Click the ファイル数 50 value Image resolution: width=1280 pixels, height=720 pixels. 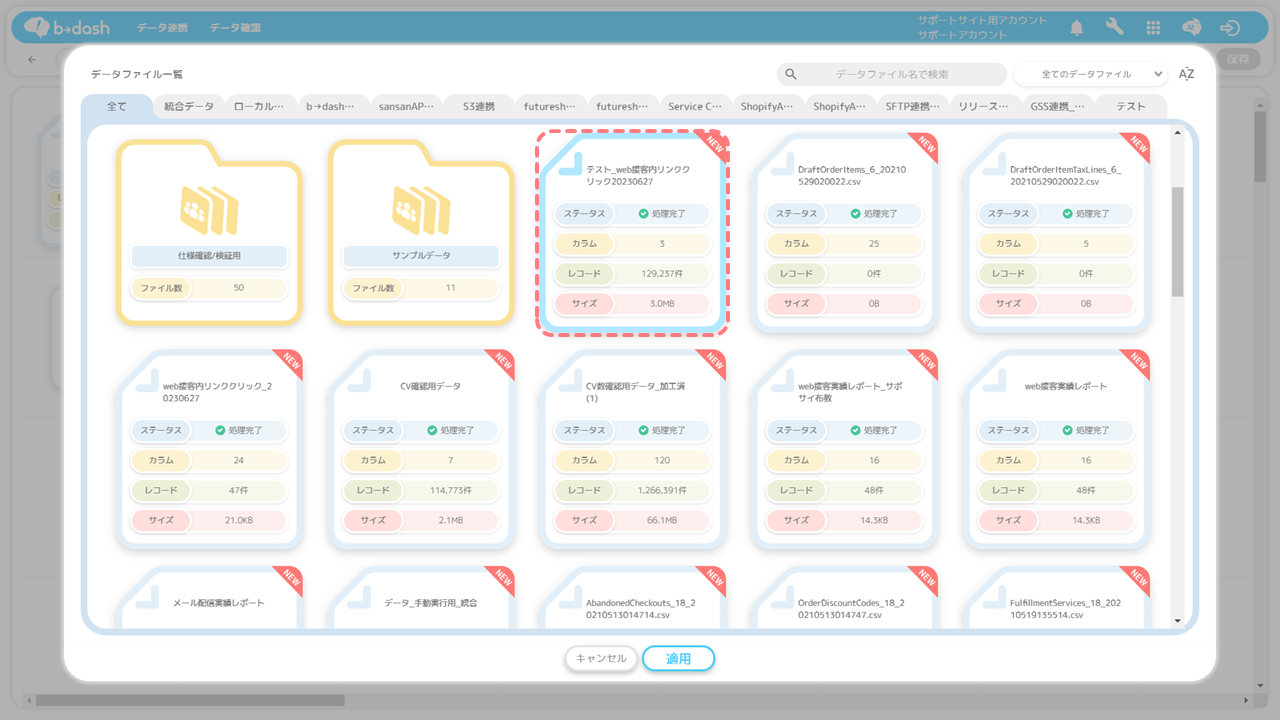tap(238, 288)
